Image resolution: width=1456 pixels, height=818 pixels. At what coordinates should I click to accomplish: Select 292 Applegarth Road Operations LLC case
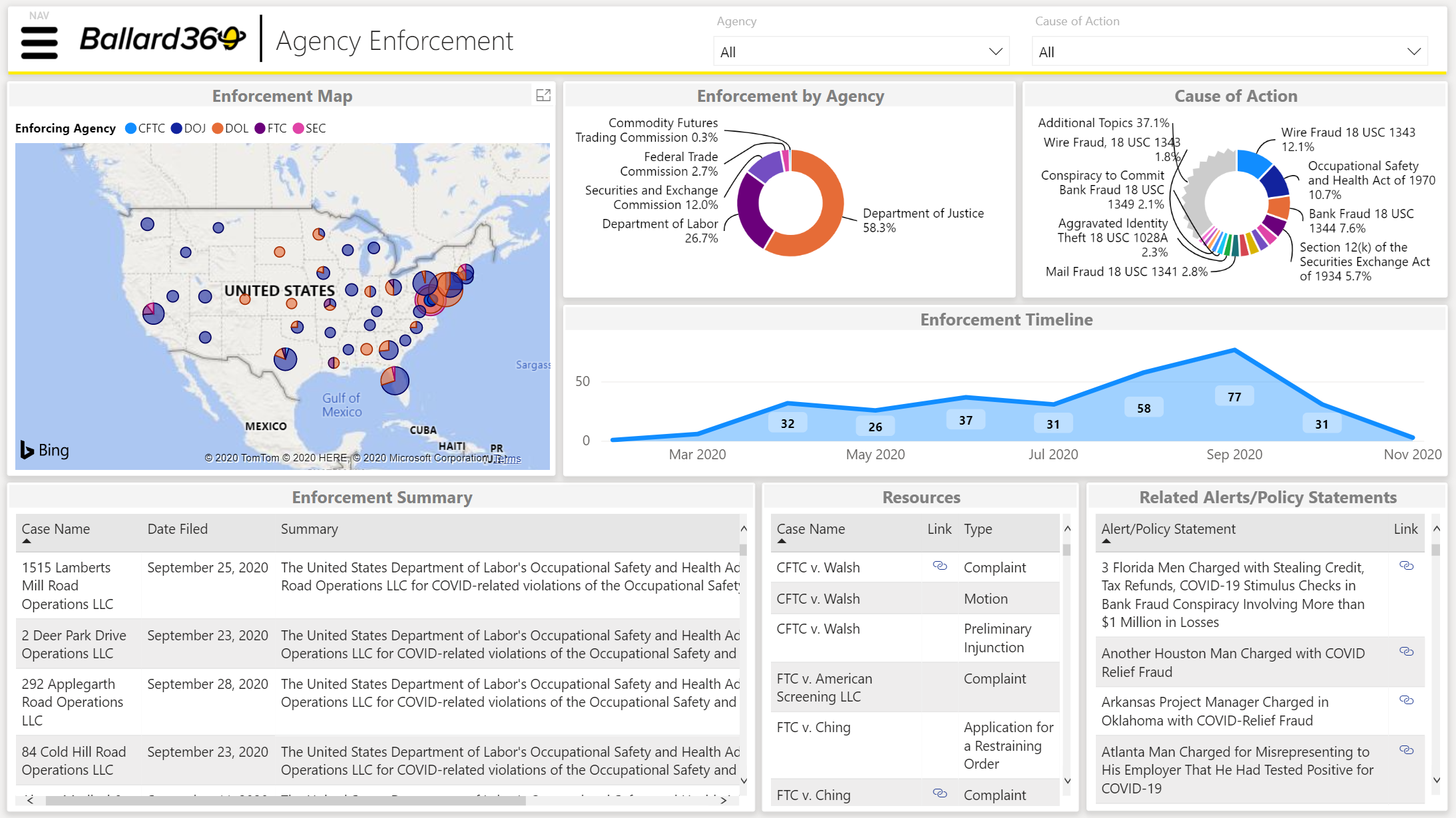tap(72, 702)
